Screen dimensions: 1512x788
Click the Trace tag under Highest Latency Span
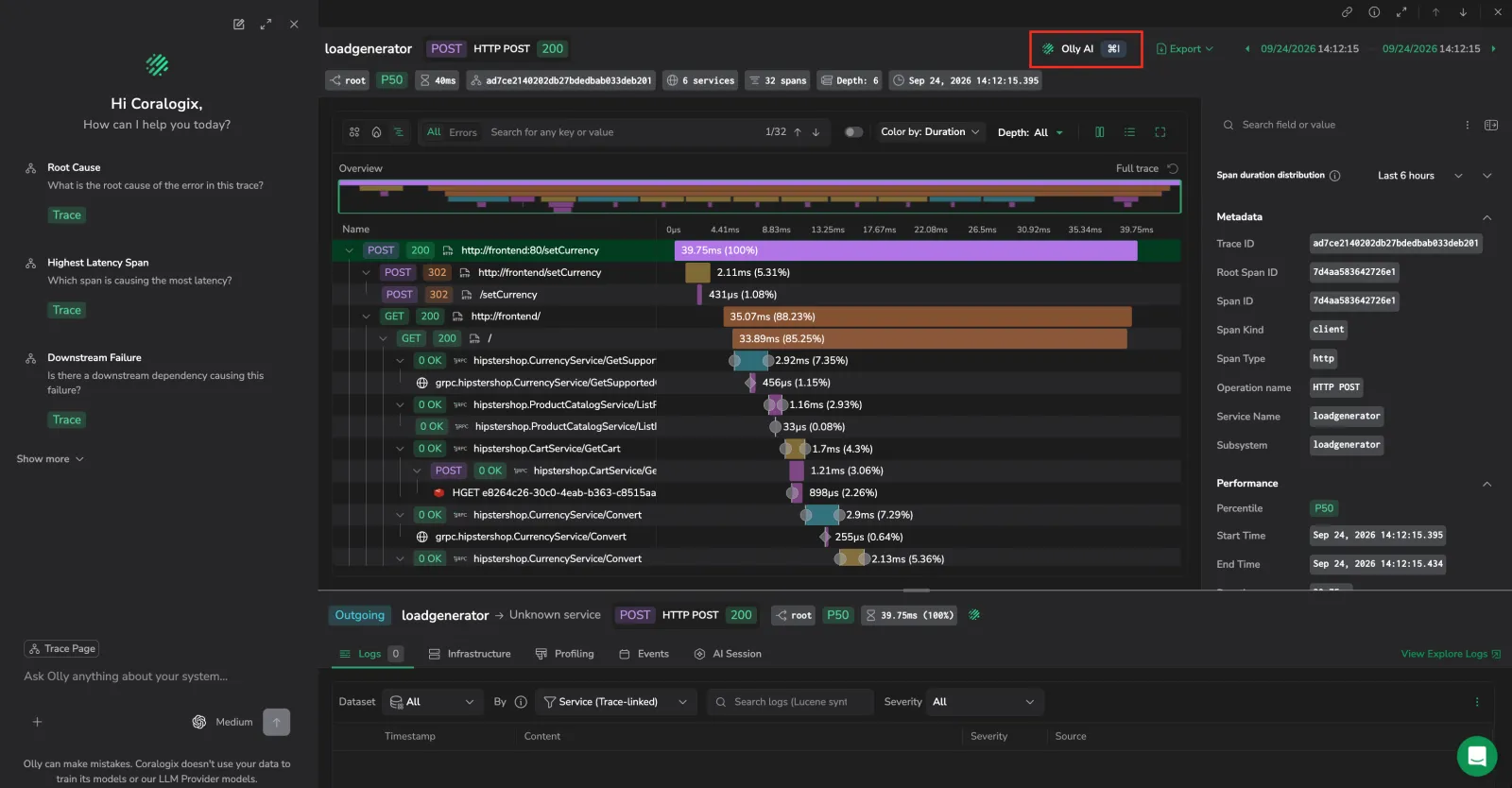pyautogui.click(x=67, y=310)
